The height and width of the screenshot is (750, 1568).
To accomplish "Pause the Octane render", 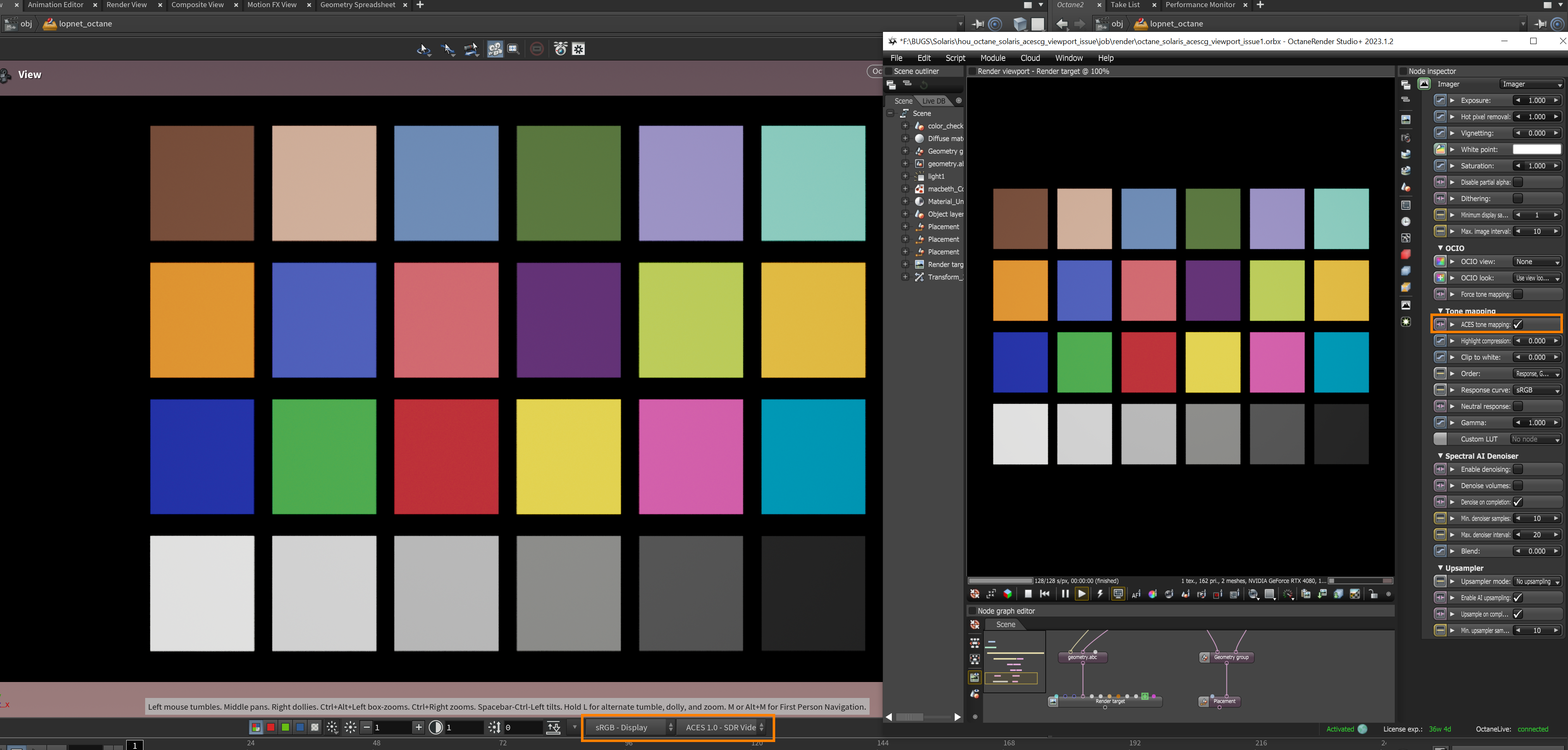I will pos(1065,594).
